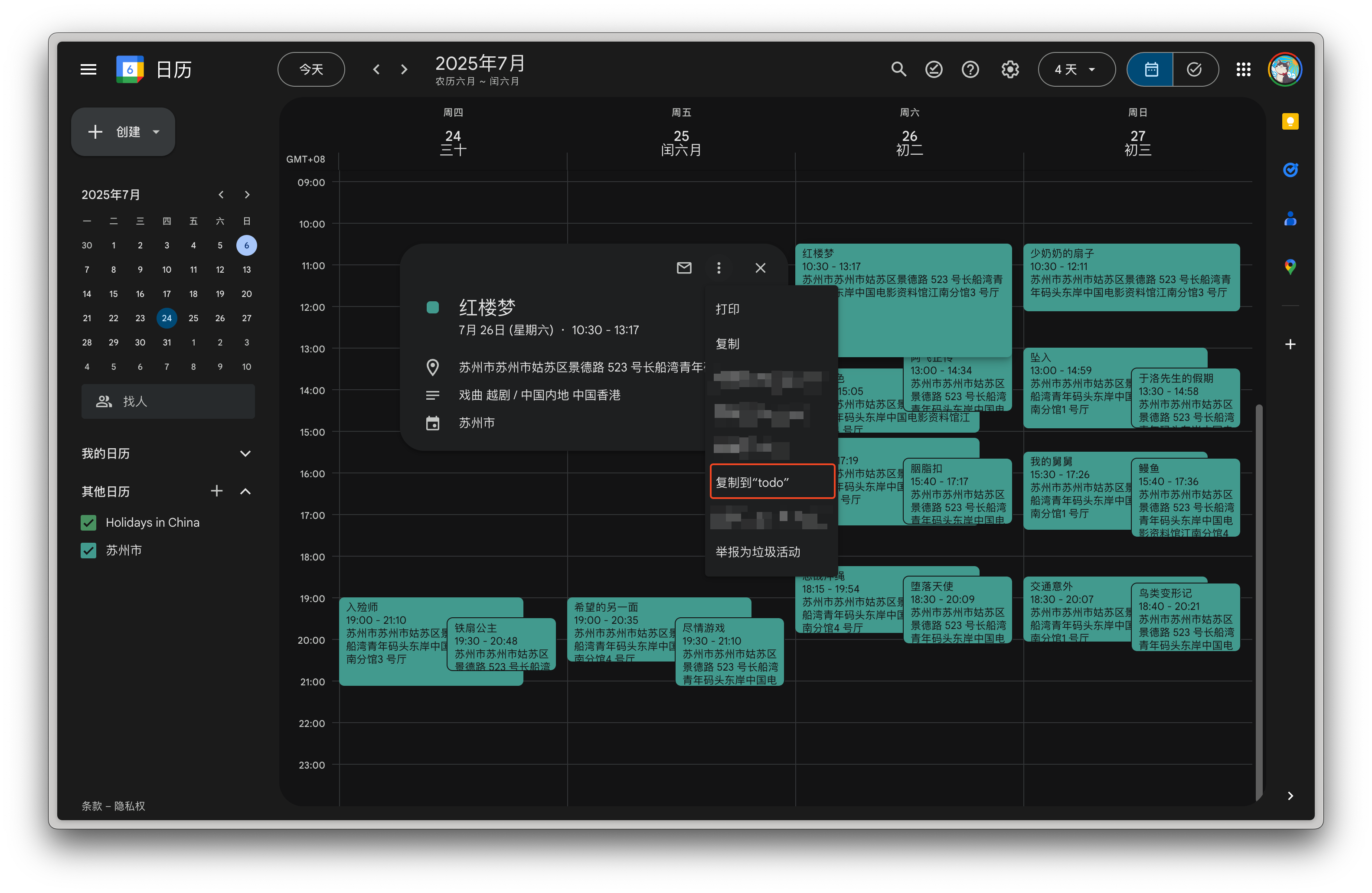
Task: Open the 4 天 view dropdown
Action: [1076, 70]
